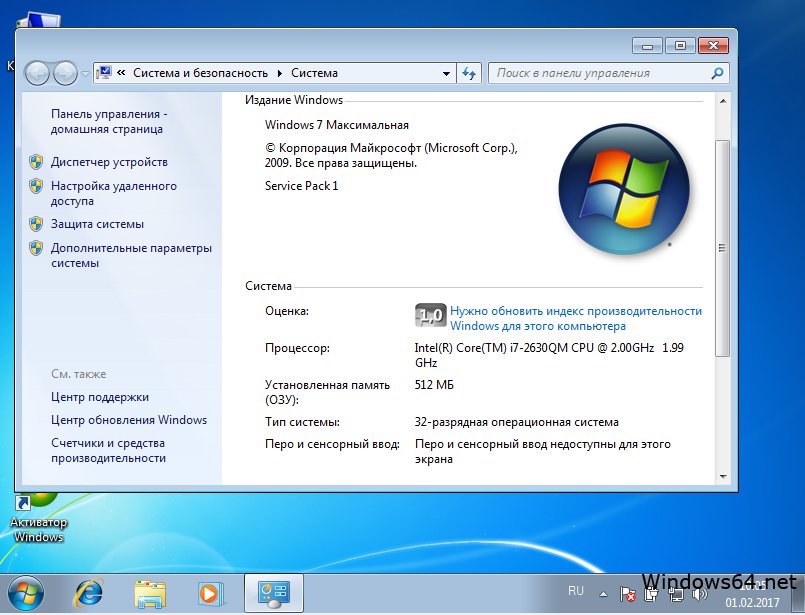Image resolution: width=805 pixels, height=615 pixels.
Task: Select the processor value 'Intel(R) Core(TM) i7-2630QM'
Action: point(491,348)
